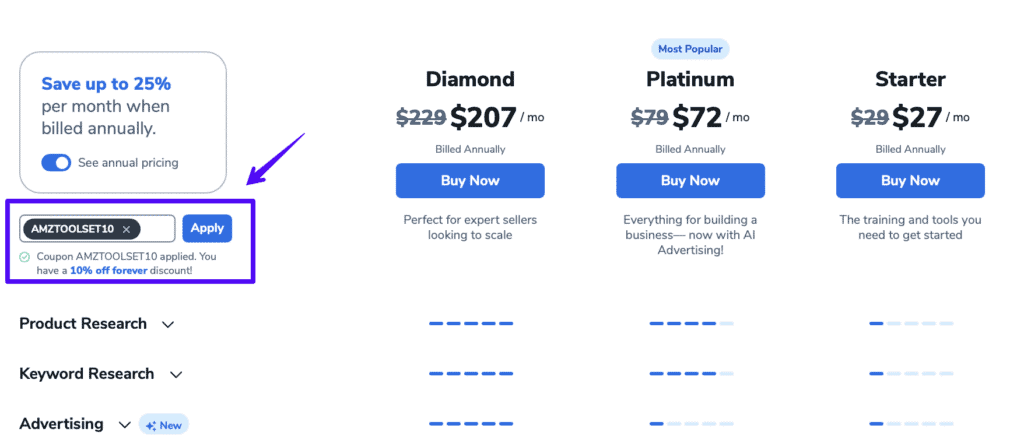Click the coupon code input field
The width and height of the screenshot is (1024, 443).
[158, 229]
